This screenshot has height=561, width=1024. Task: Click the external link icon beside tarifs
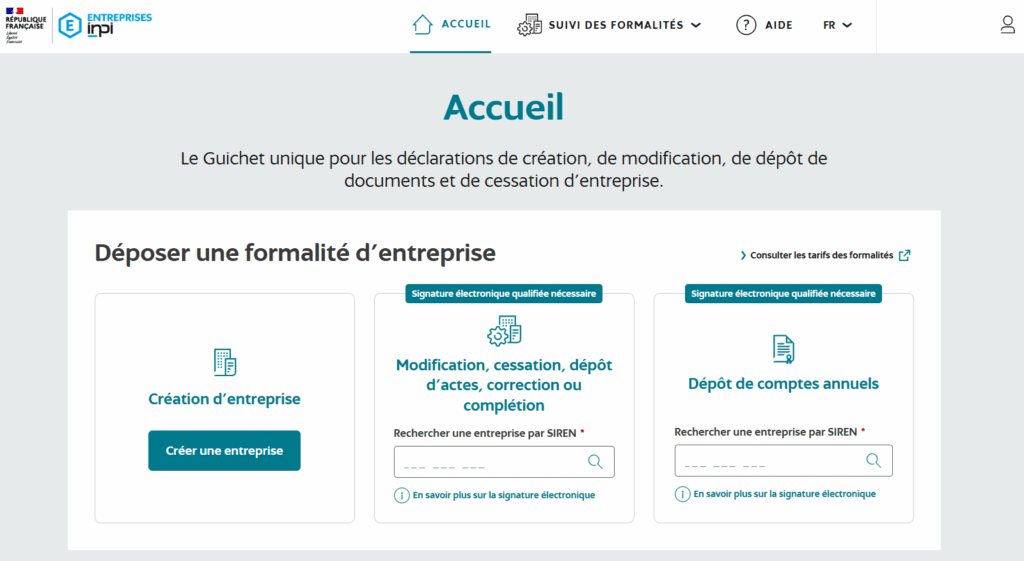coord(904,255)
